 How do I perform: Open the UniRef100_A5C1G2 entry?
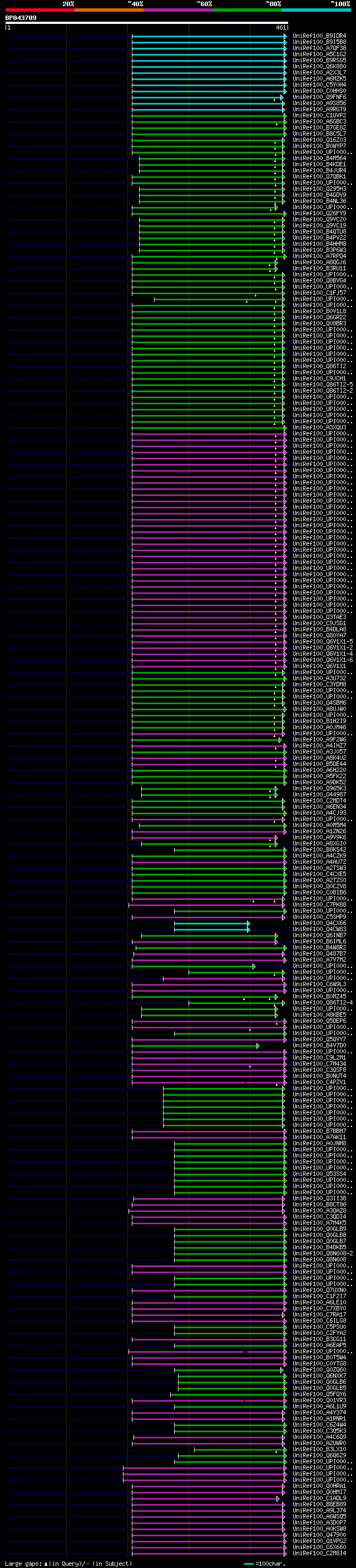(x=319, y=54)
